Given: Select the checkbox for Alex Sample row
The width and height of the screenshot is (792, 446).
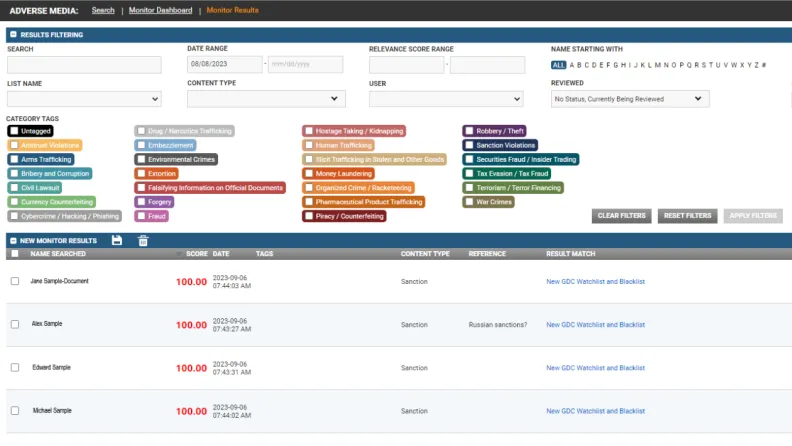Looking at the screenshot, I should (14, 324).
